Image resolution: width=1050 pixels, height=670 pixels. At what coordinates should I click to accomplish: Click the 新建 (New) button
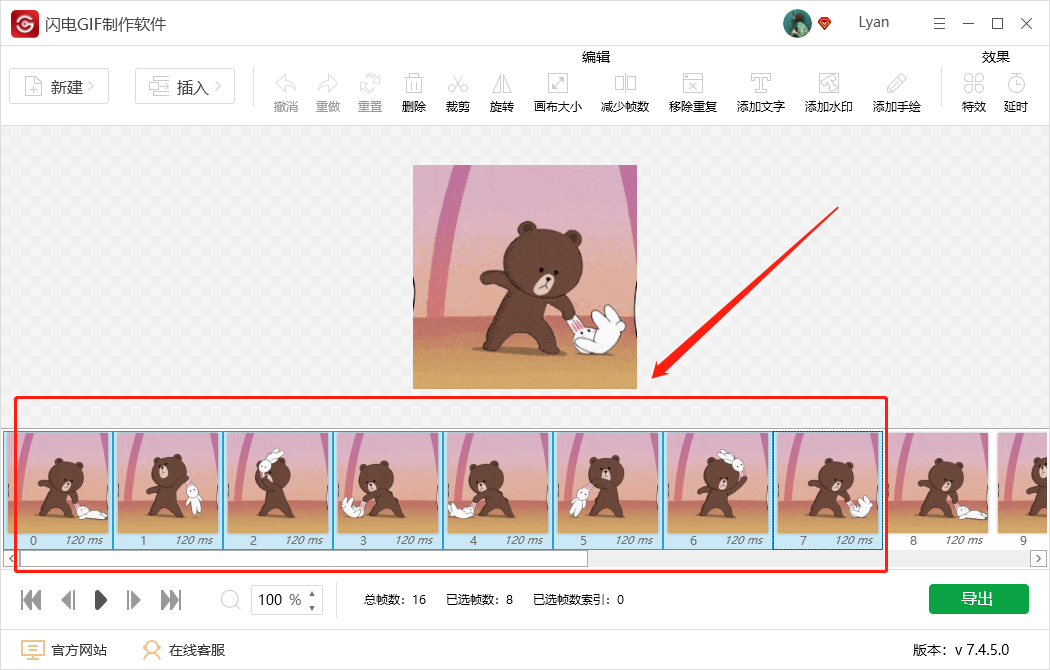coord(59,86)
